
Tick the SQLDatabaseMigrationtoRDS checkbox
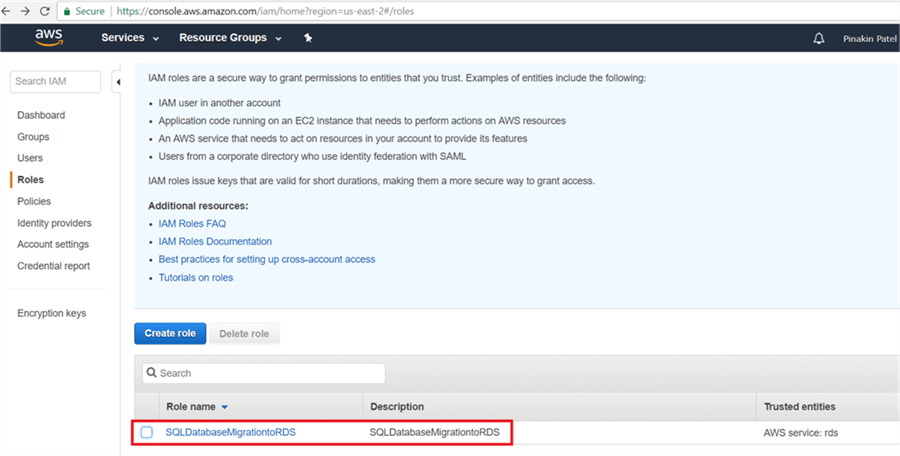[x=147, y=432]
